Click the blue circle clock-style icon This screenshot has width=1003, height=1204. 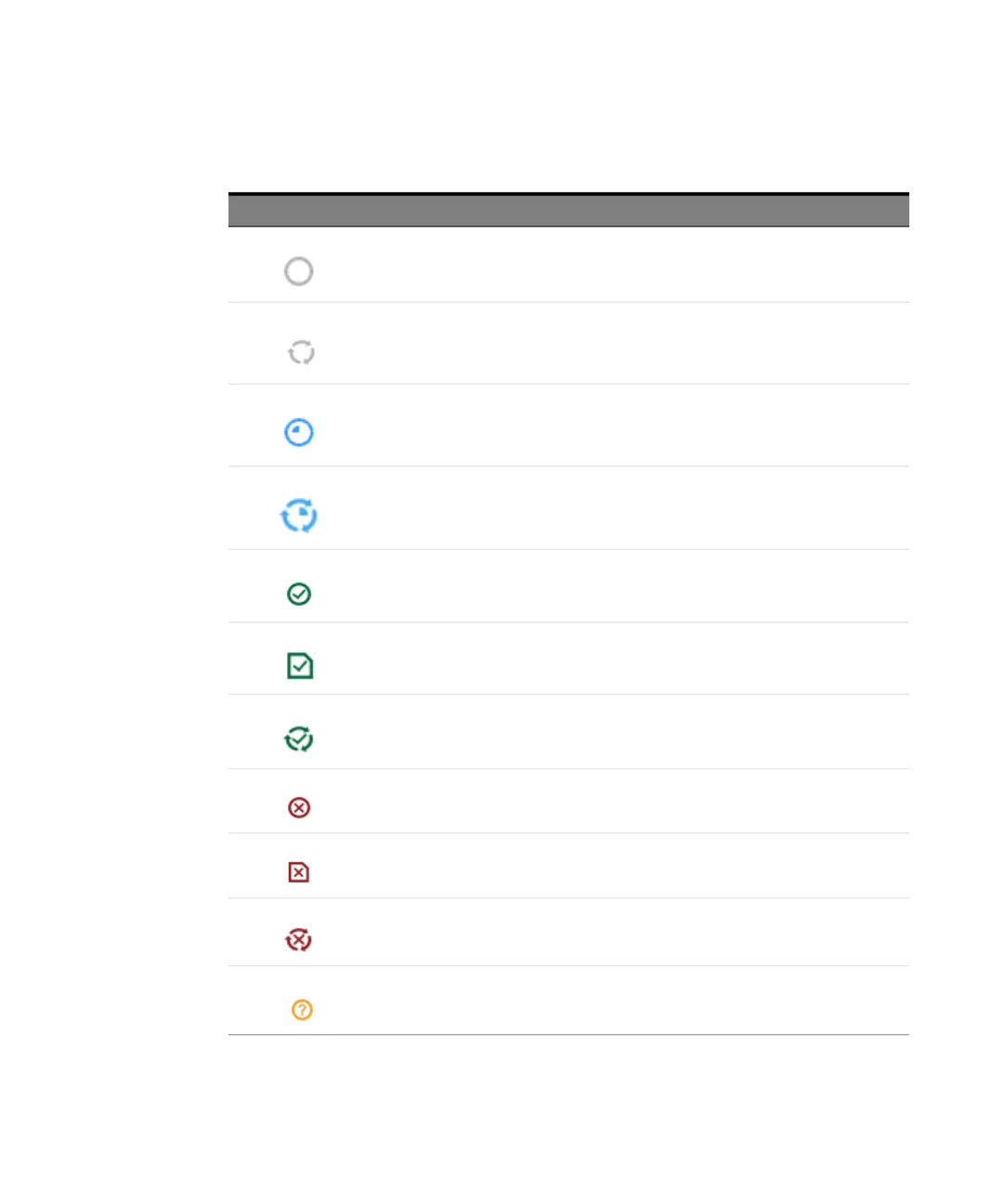tap(299, 432)
